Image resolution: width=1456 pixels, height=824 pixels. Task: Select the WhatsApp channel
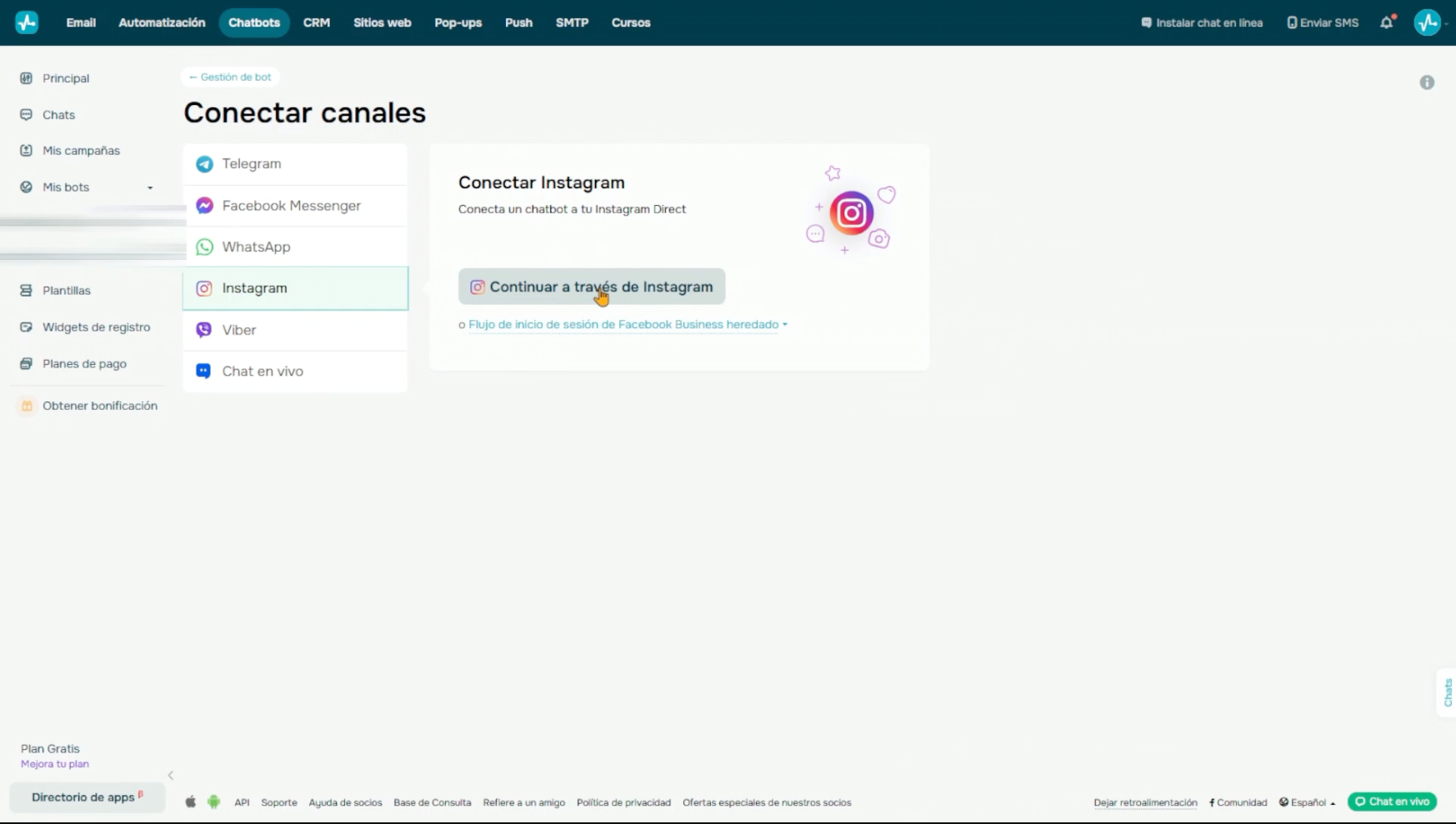295,247
